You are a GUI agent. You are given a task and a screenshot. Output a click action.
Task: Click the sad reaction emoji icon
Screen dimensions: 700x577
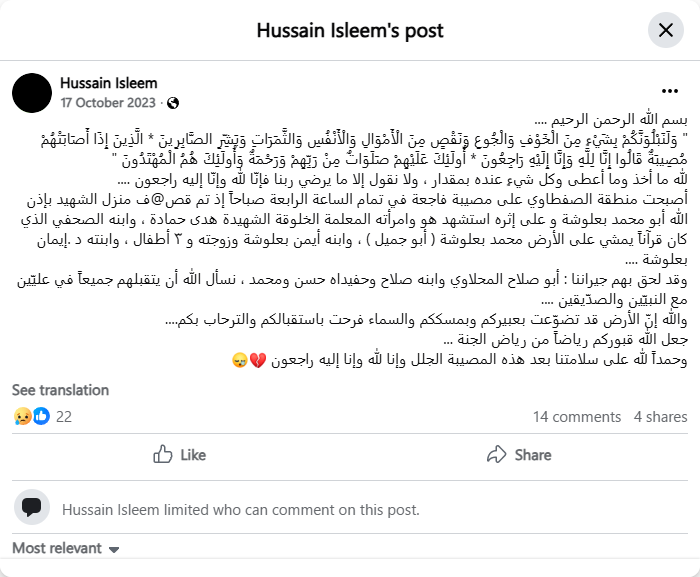coord(21,416)
